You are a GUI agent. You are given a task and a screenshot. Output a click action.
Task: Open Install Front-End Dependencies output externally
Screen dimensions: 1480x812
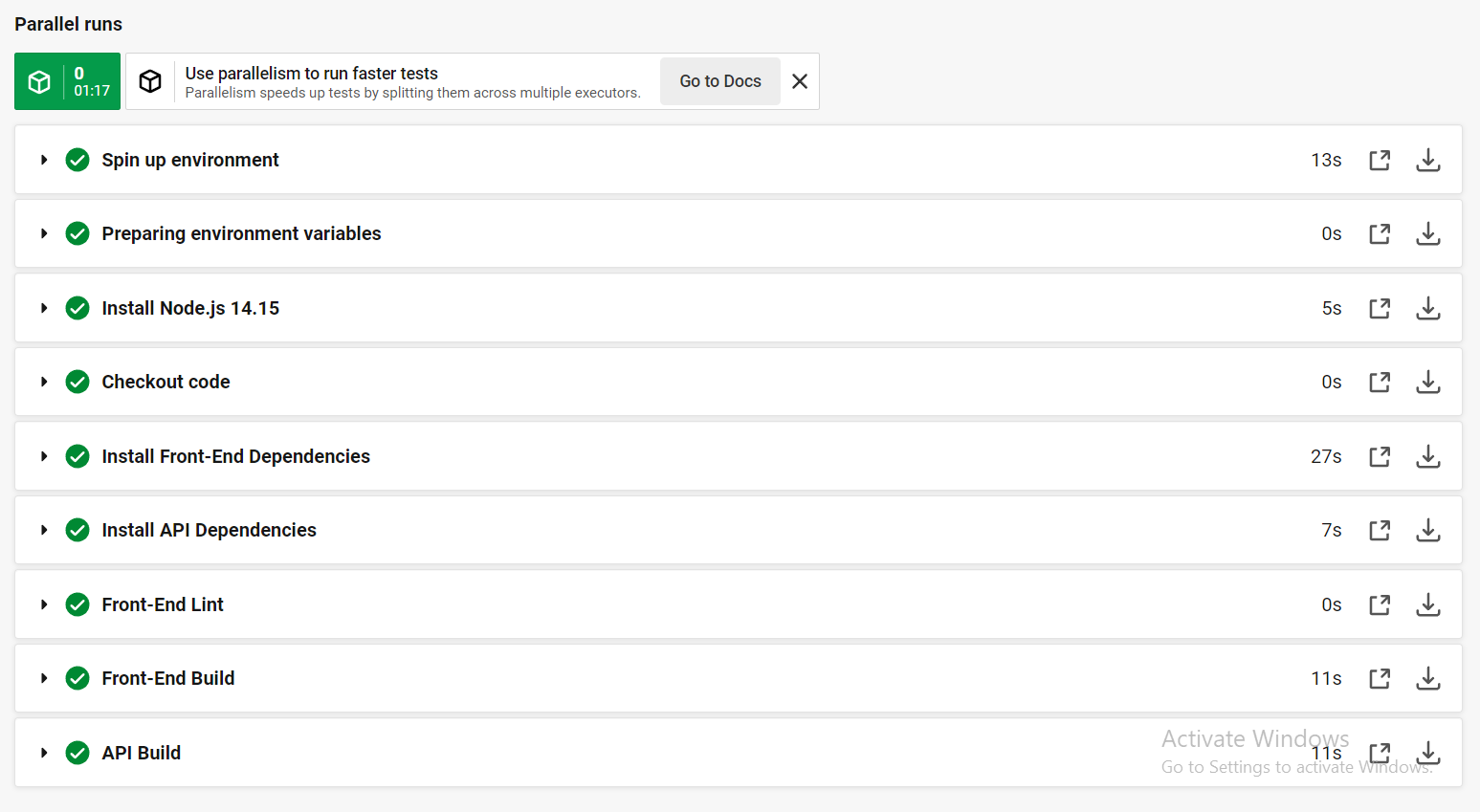(x=1380, y=456)
